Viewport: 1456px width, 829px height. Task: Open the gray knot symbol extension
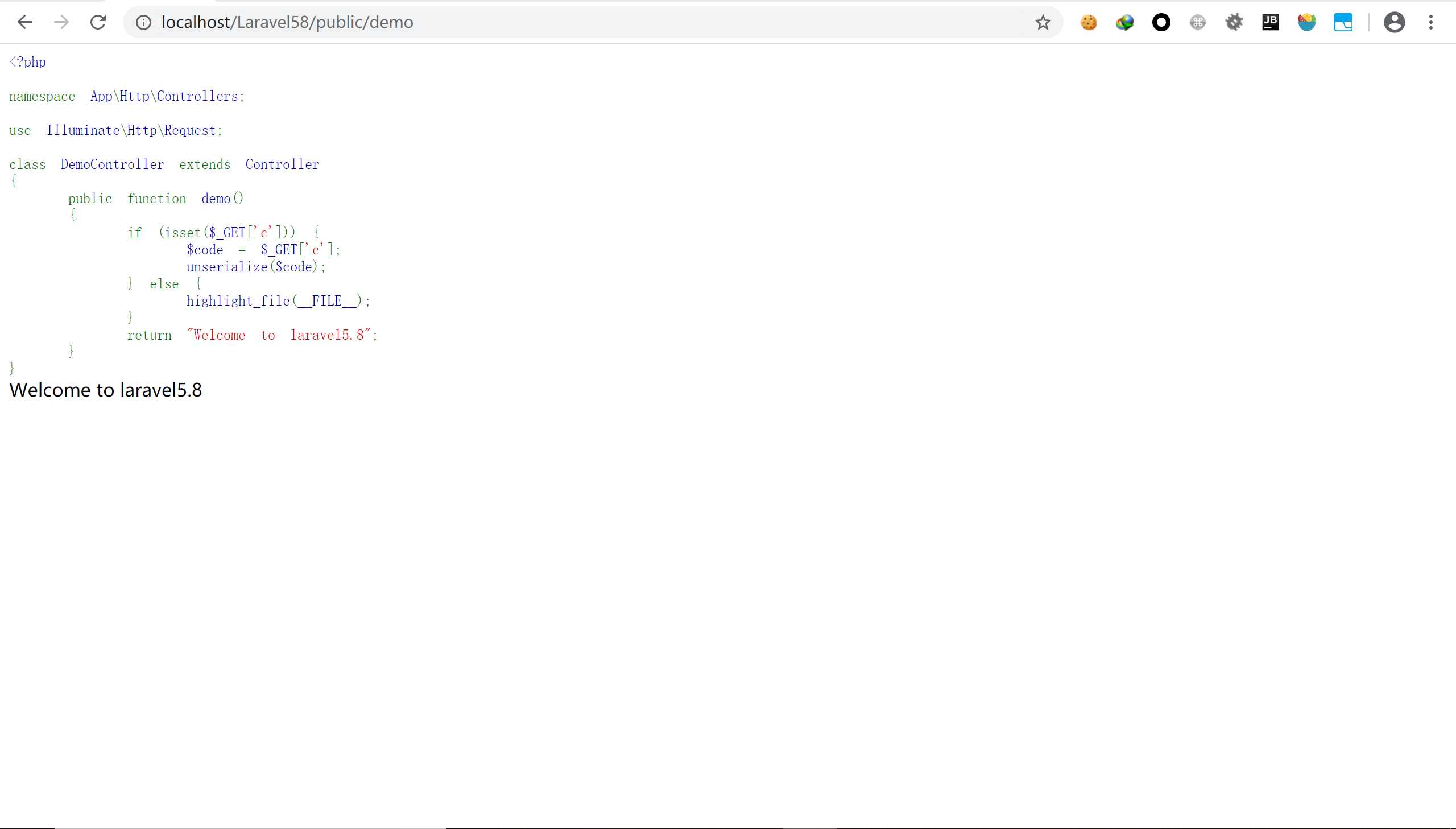1198,22
